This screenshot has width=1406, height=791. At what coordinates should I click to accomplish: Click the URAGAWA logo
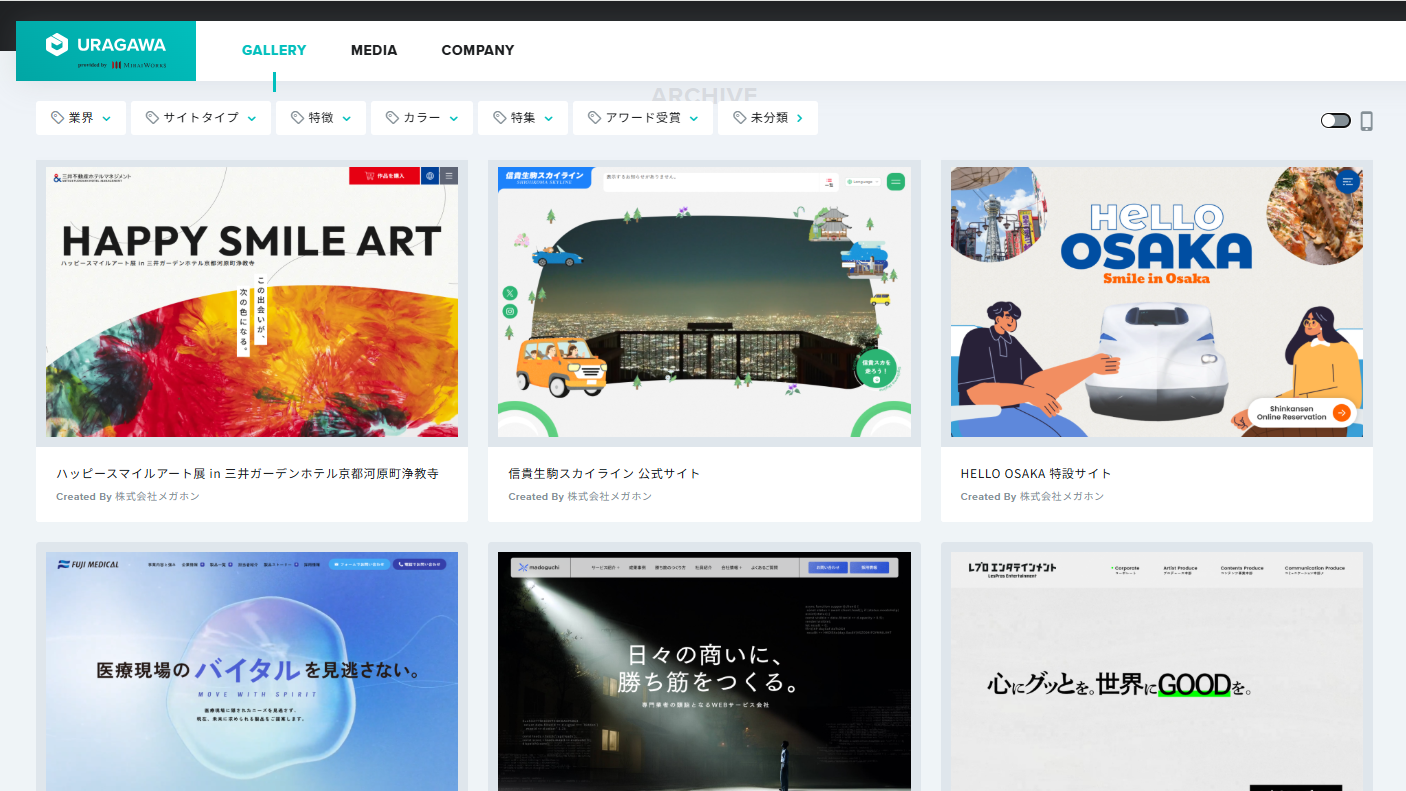pos(106,50)
